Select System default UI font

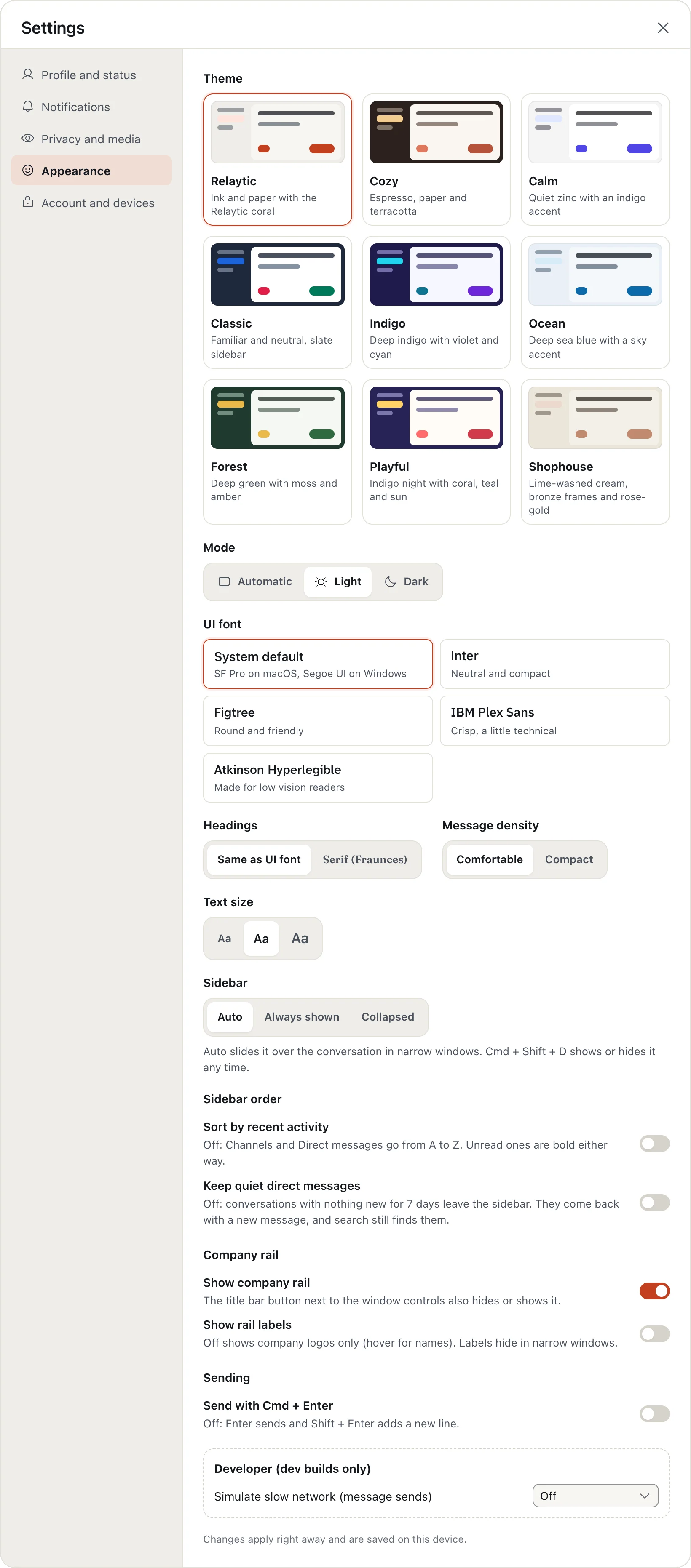(318, 664)
